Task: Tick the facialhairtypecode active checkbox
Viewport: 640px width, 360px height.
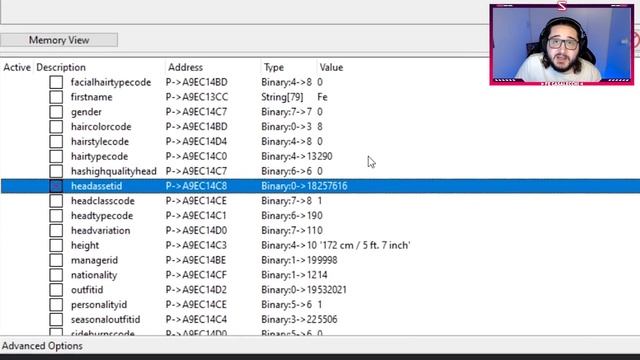Action: click(56, 82)
